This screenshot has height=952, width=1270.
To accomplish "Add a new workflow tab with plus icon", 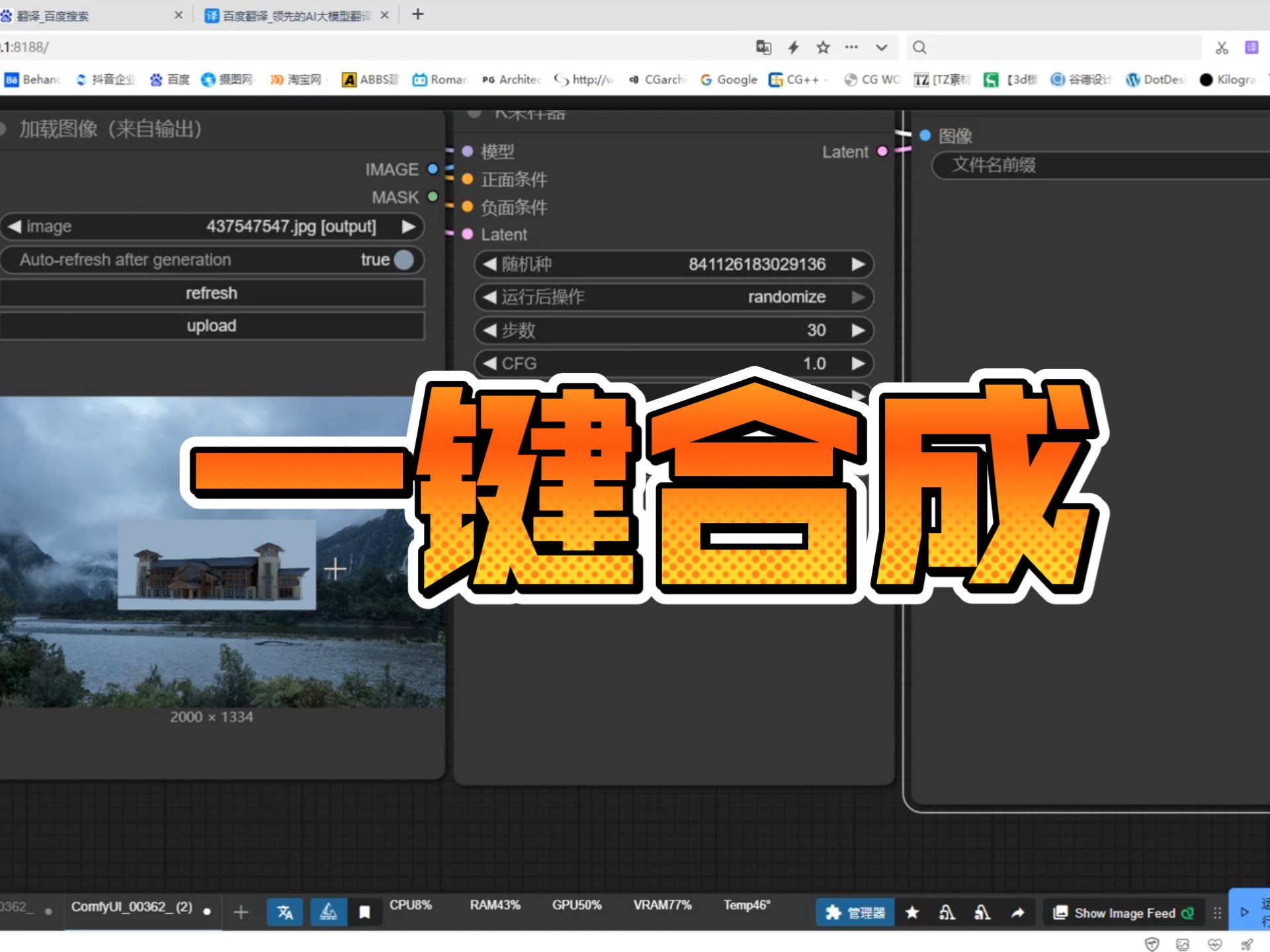I will coord(241,913).
